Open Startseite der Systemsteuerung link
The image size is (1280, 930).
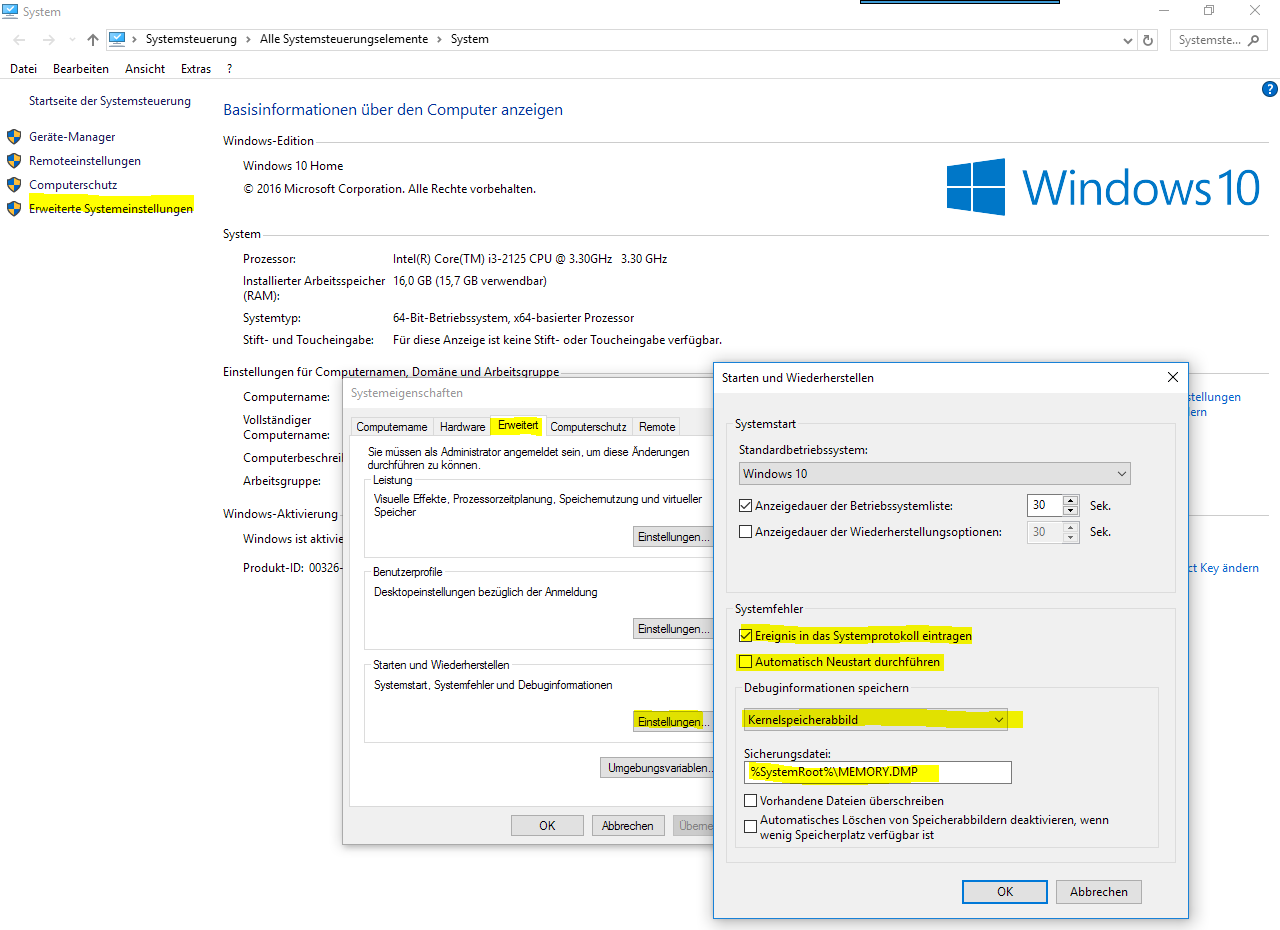tap(110, 101)
